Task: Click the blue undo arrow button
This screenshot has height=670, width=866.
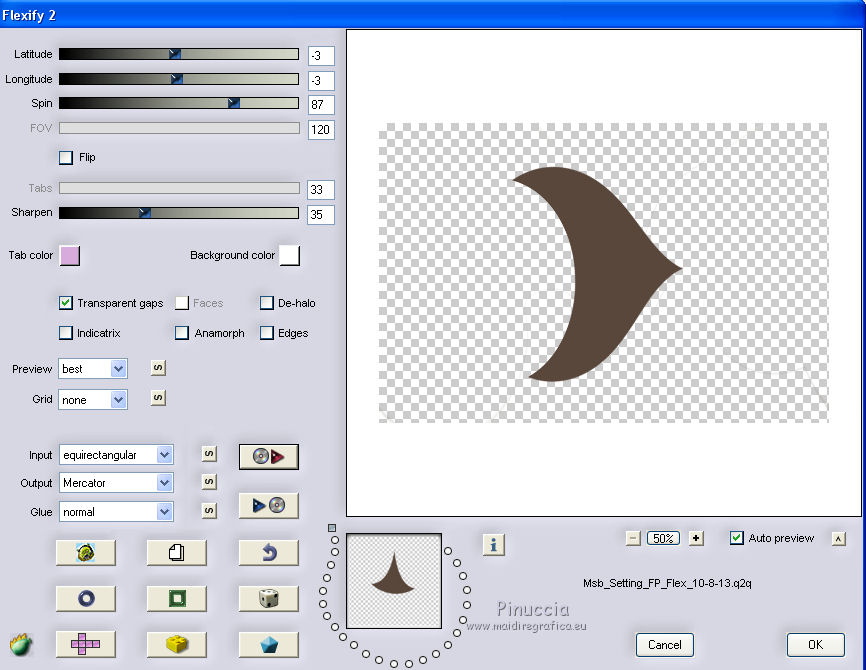Action: click(x=268, y=552)
